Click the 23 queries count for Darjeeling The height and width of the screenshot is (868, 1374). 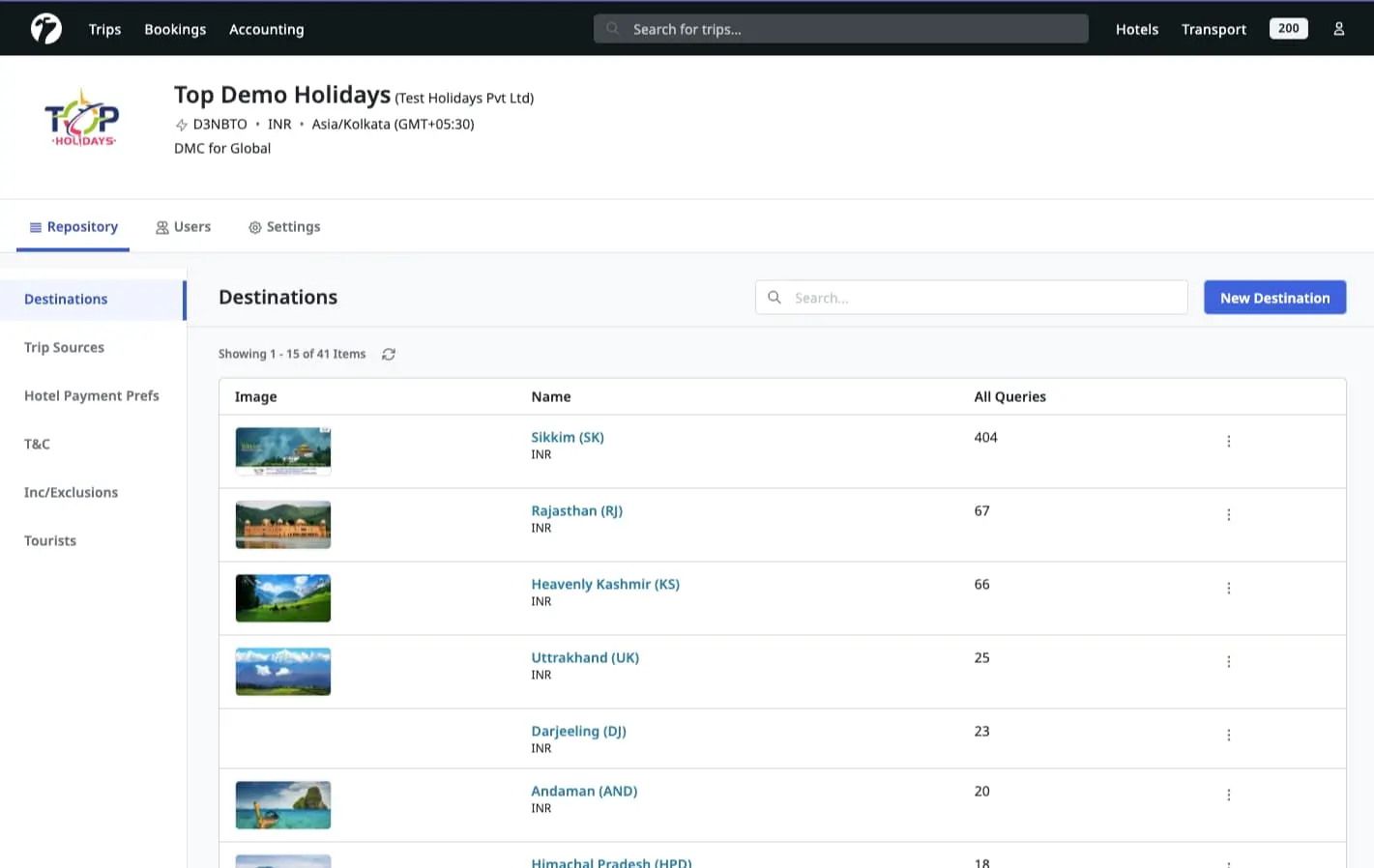[x=981, y=731]
